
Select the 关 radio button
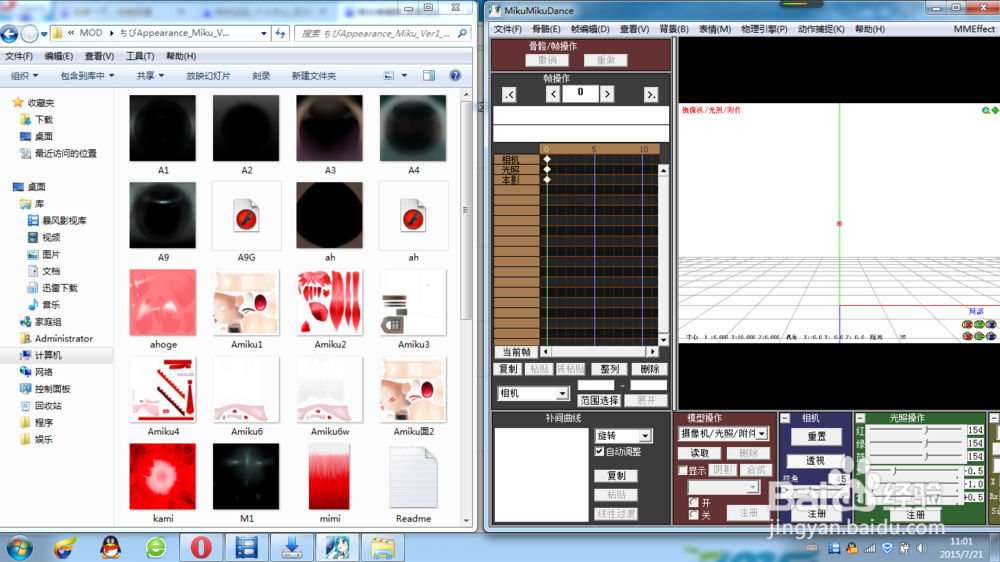(694, 514)
